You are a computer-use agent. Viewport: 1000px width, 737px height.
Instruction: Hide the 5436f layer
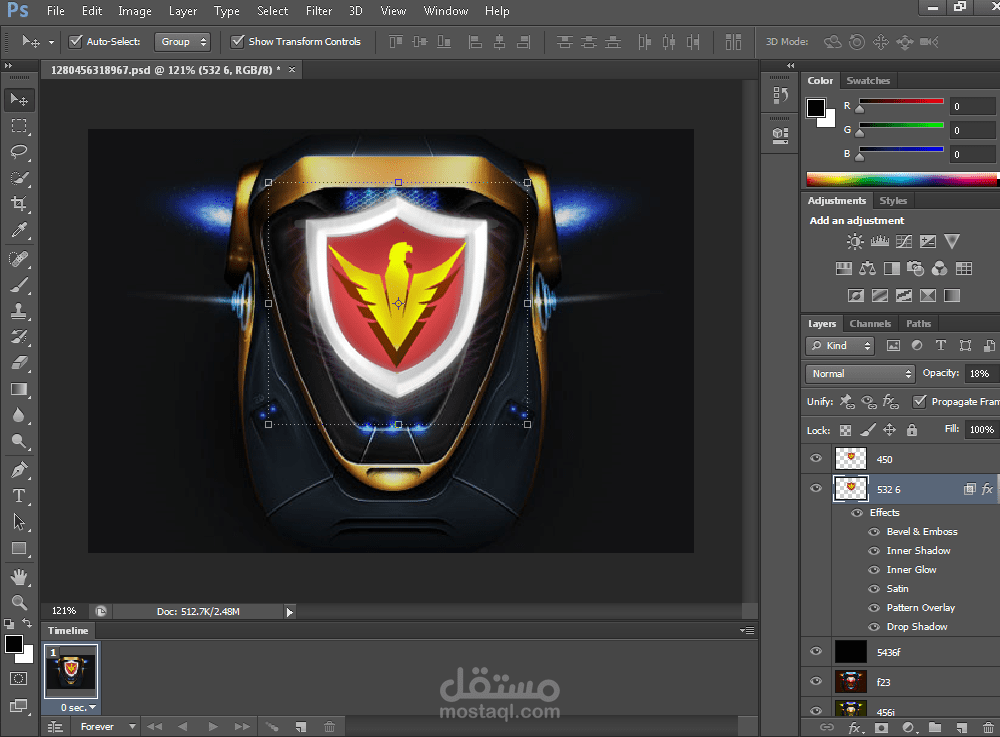[816, 652]
